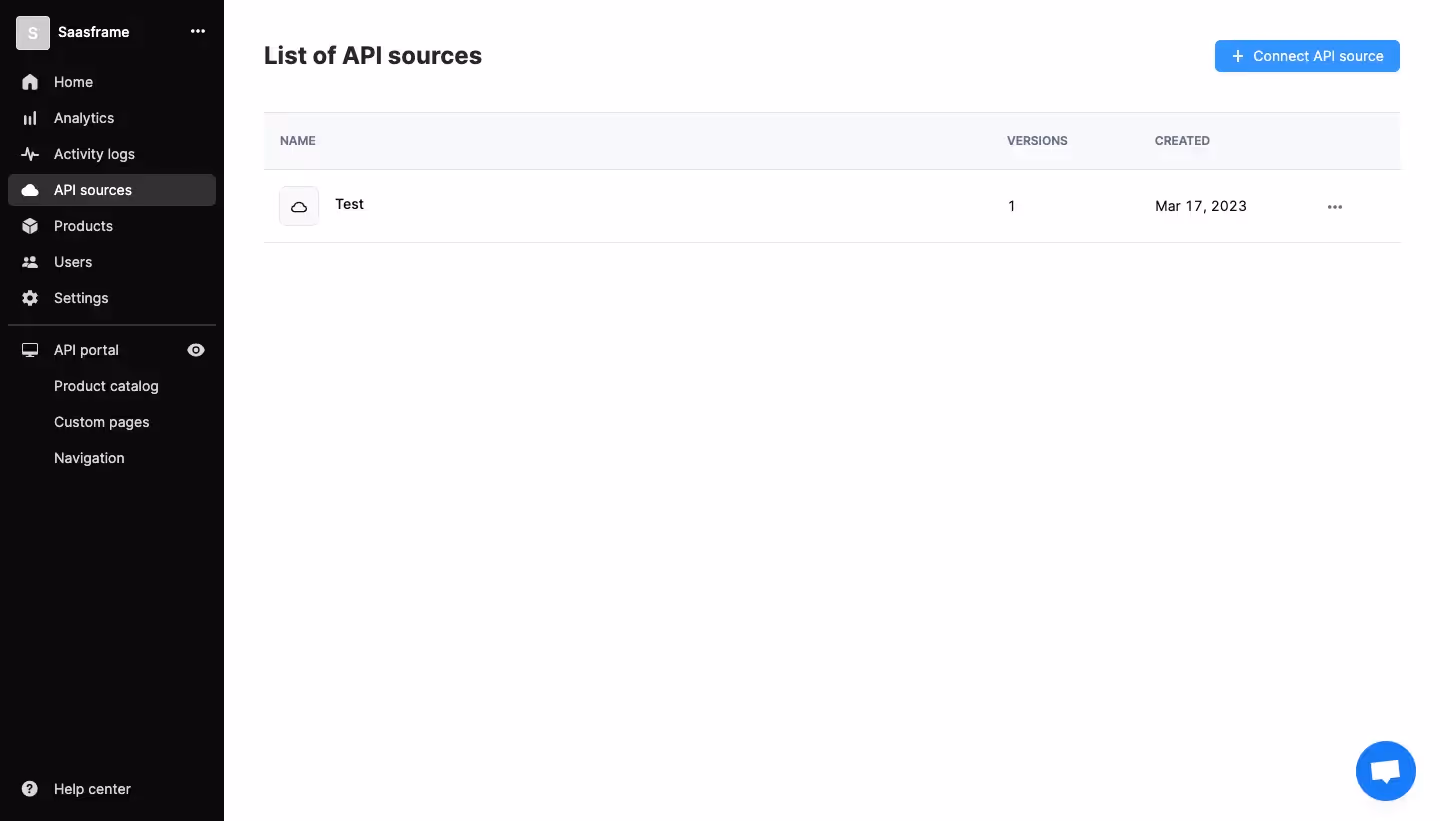Open the live chat bubble

click(1386, 770)
